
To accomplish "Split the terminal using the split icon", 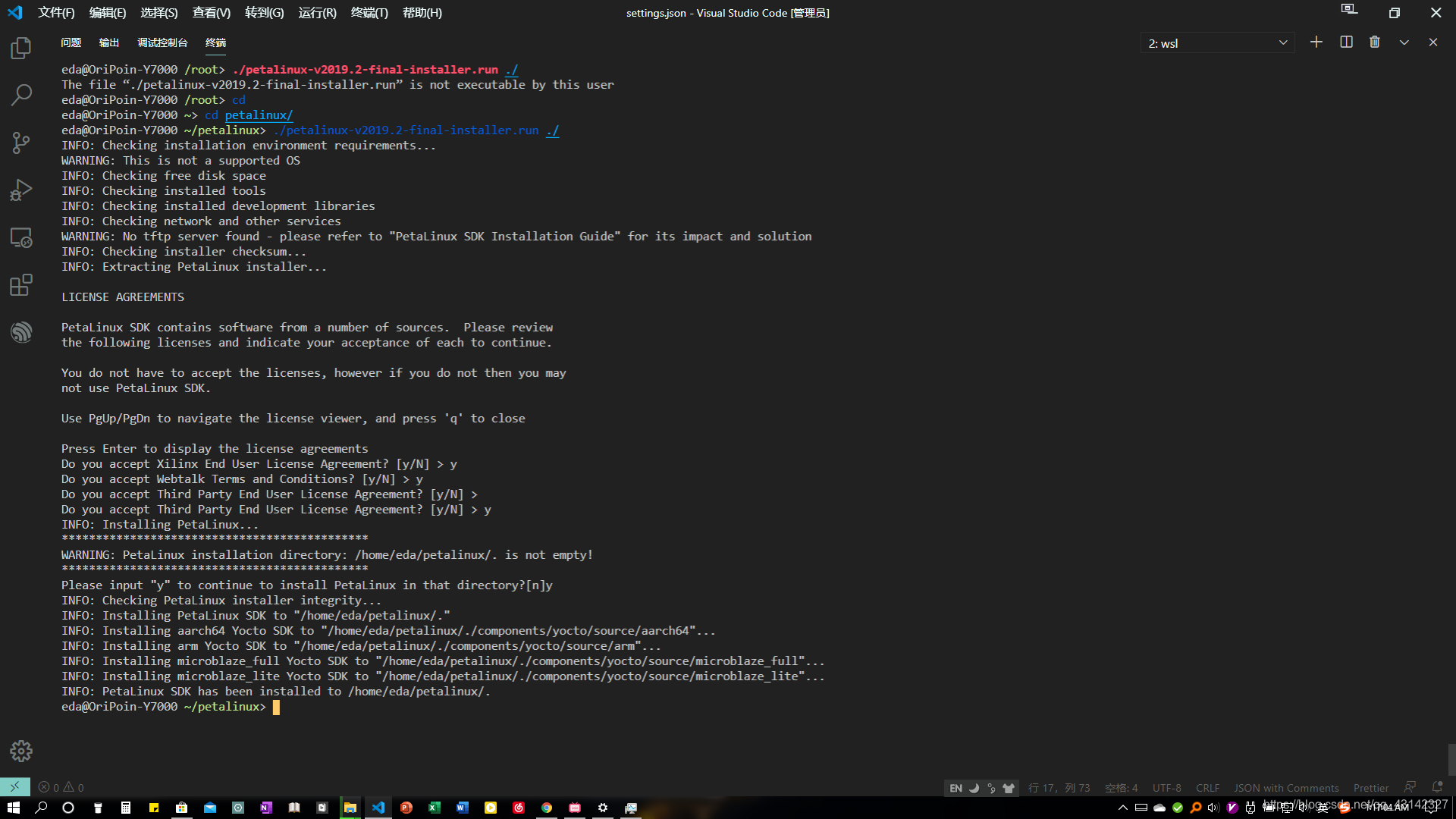I will 1346,42.
